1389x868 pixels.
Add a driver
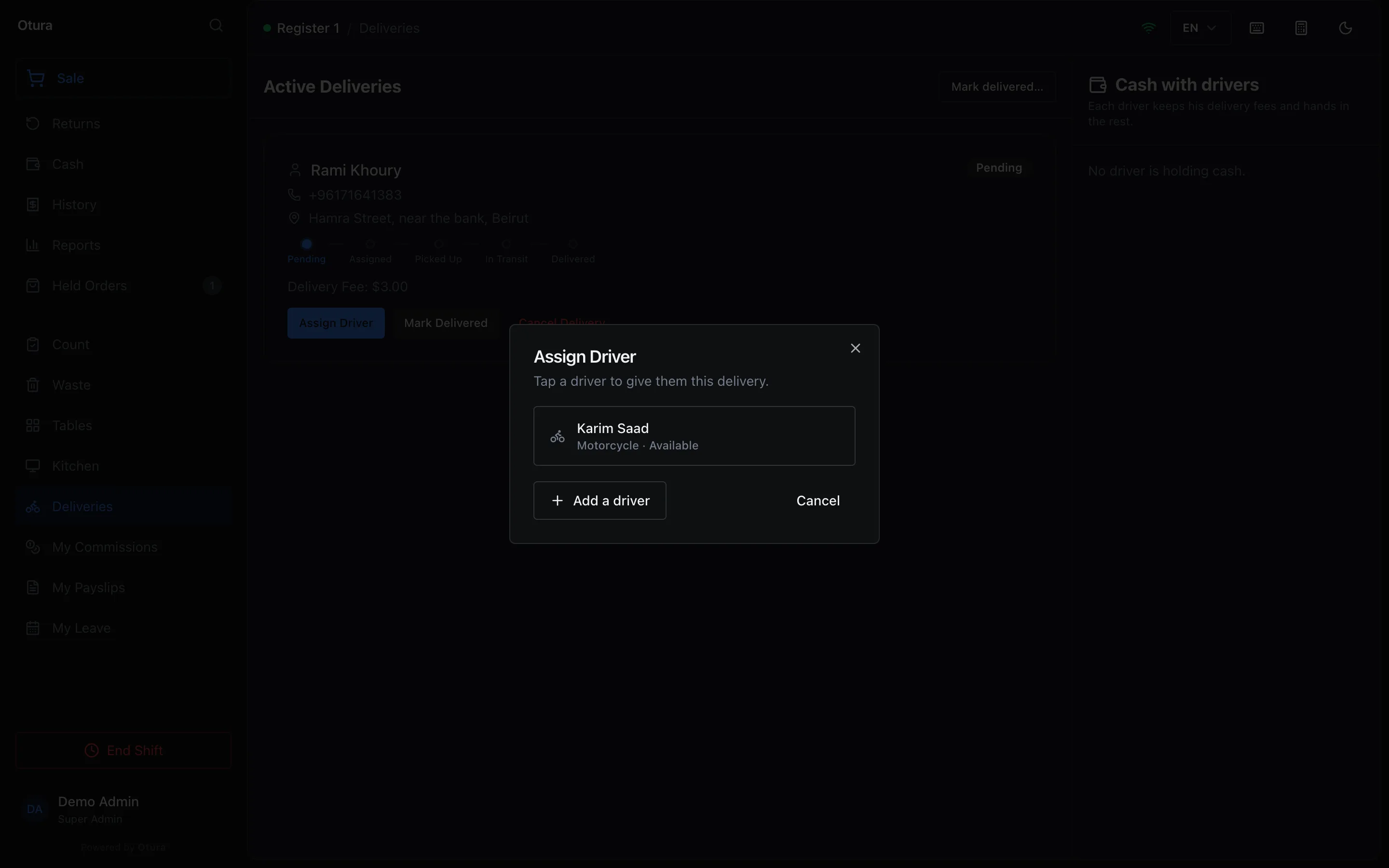[x=600, y=501]
